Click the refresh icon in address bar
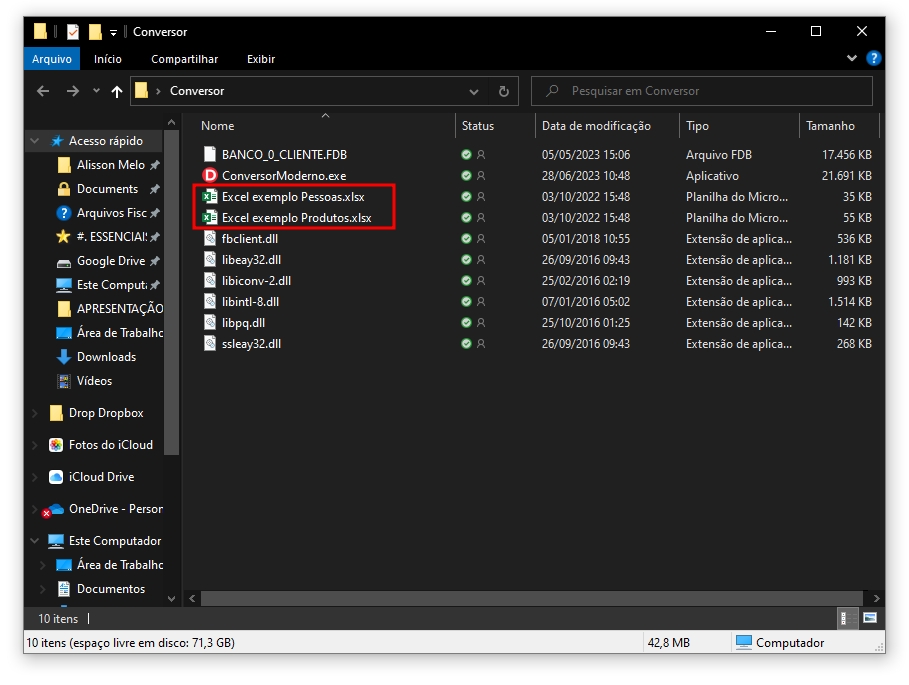The image size is (909, 685). coord(504,91)
